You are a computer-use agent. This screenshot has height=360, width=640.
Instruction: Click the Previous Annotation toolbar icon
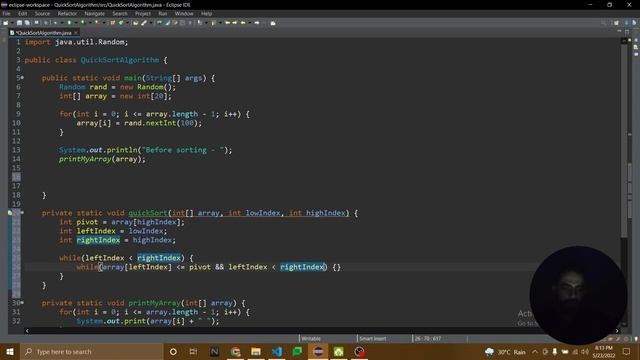(x=213, y=23)
